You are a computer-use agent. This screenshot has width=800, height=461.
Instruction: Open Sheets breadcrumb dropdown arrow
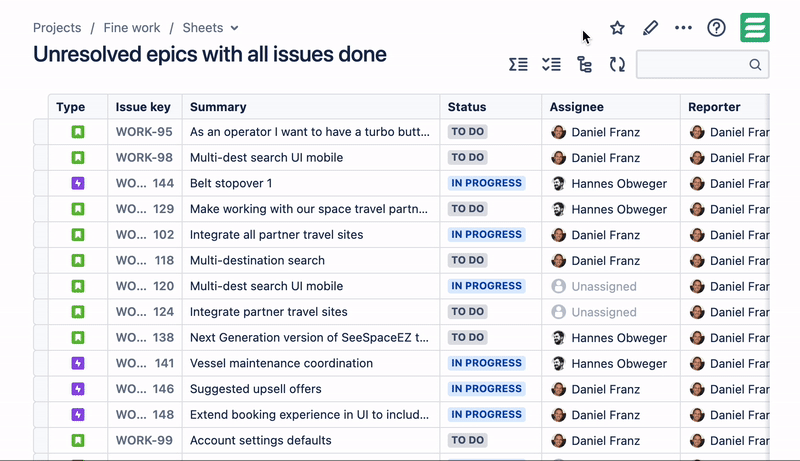(234, 28)
